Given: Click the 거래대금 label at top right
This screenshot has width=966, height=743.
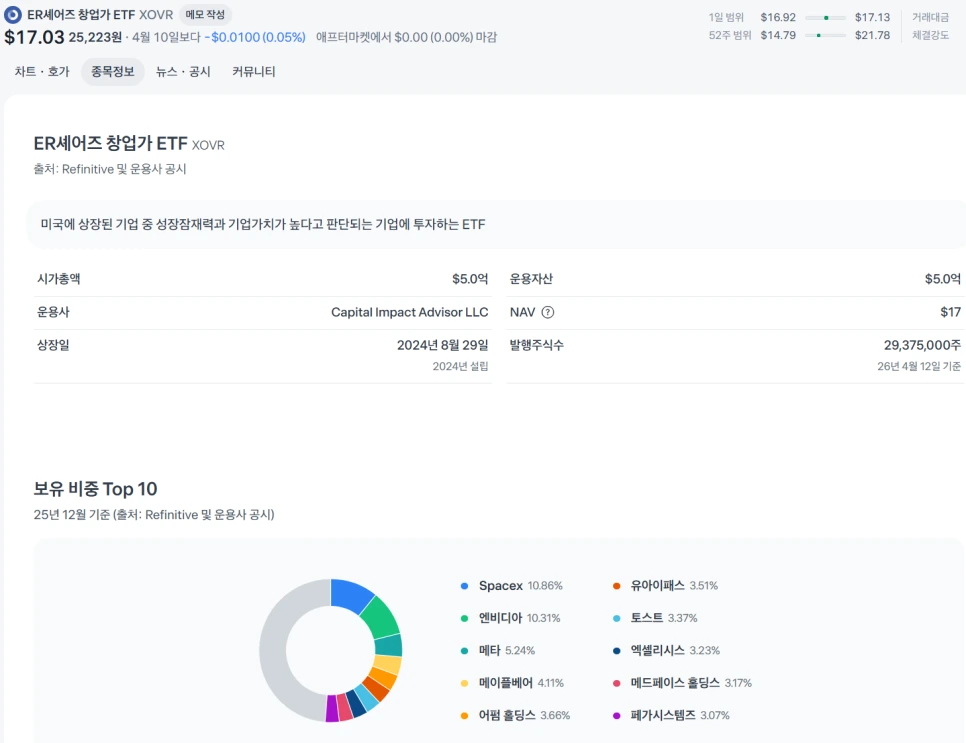Looking at the screenshot, I should click(930, 18).
